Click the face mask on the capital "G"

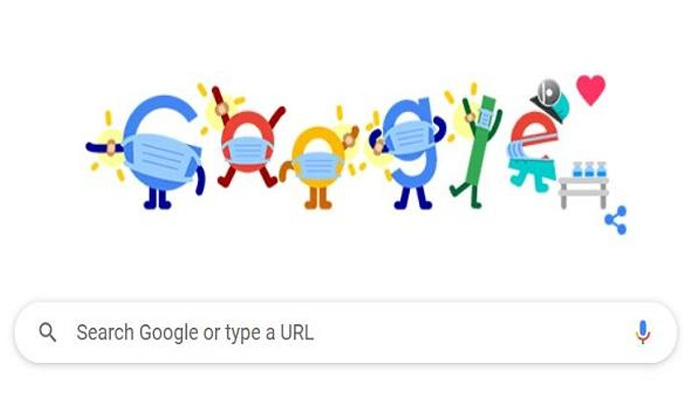tap(161, 157)
